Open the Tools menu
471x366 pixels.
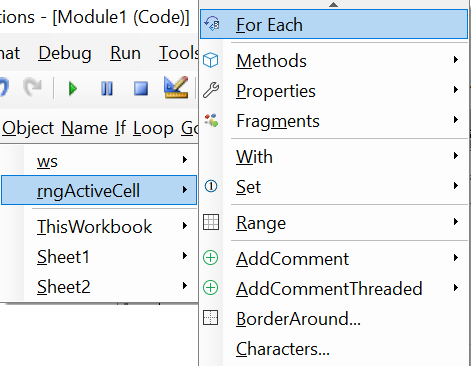point(179,53)
